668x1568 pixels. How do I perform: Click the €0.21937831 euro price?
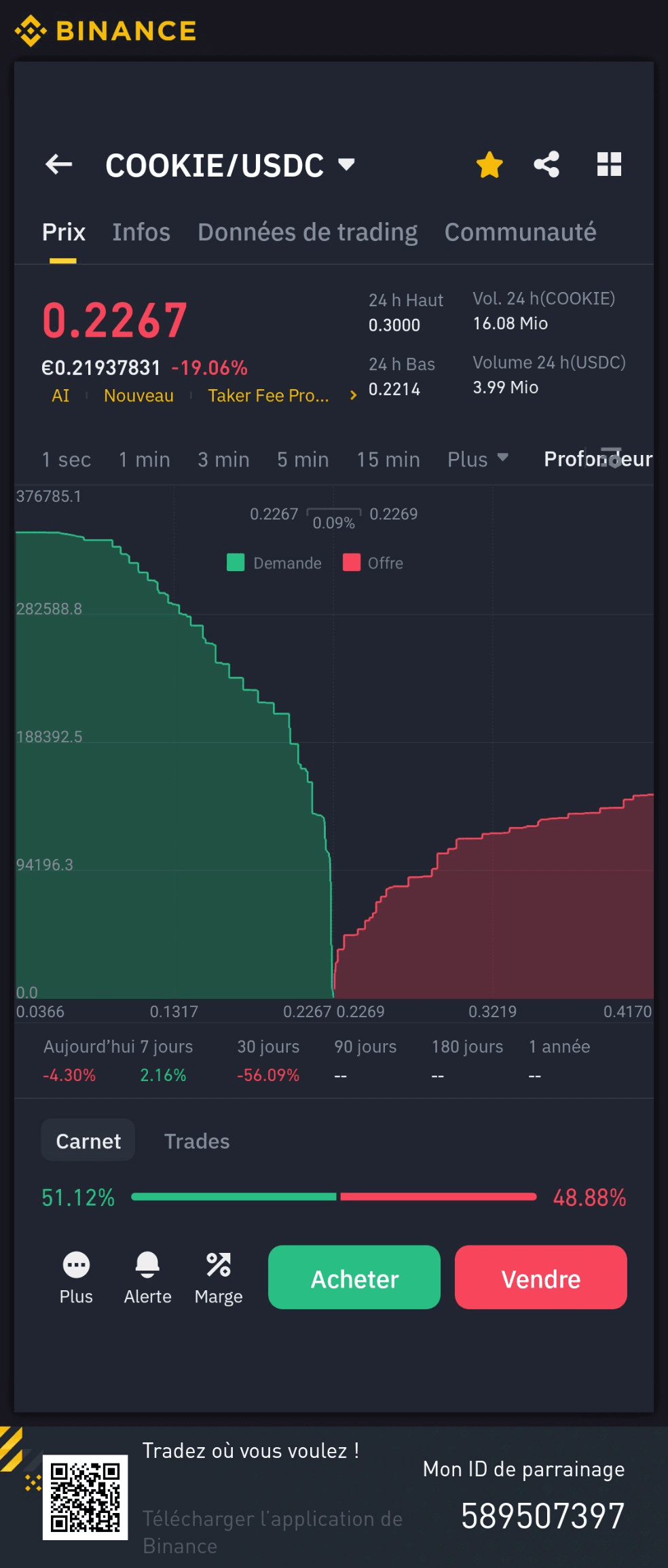(100, 368)
